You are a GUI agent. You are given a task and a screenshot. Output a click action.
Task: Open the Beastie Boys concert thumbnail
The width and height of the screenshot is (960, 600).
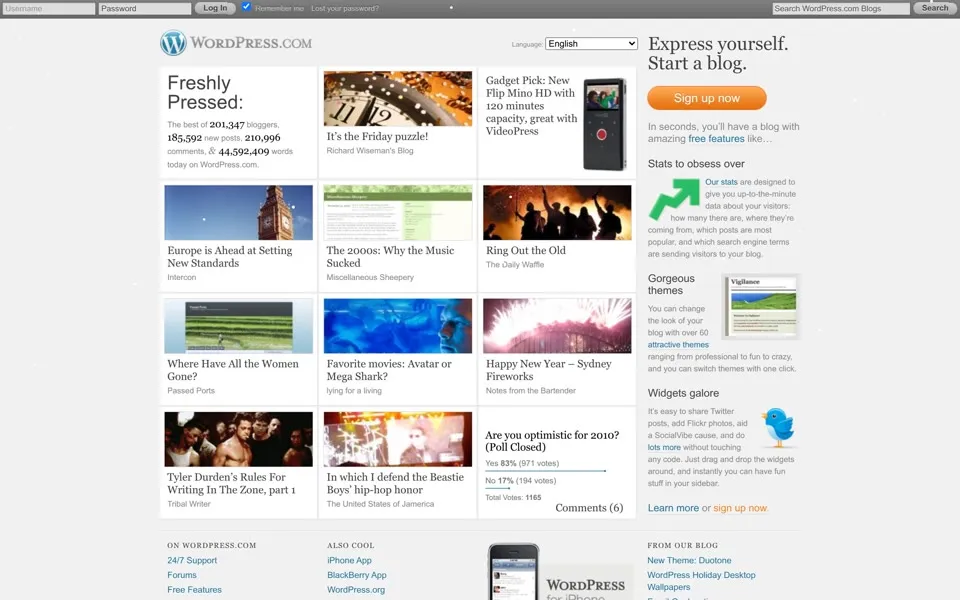(398, 439)
